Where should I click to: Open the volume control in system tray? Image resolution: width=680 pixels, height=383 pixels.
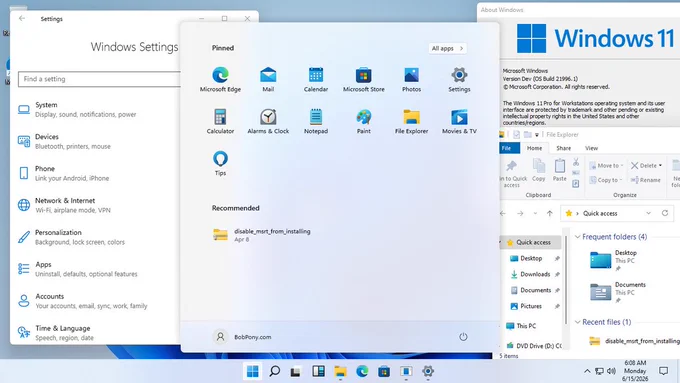pos(611,371)
